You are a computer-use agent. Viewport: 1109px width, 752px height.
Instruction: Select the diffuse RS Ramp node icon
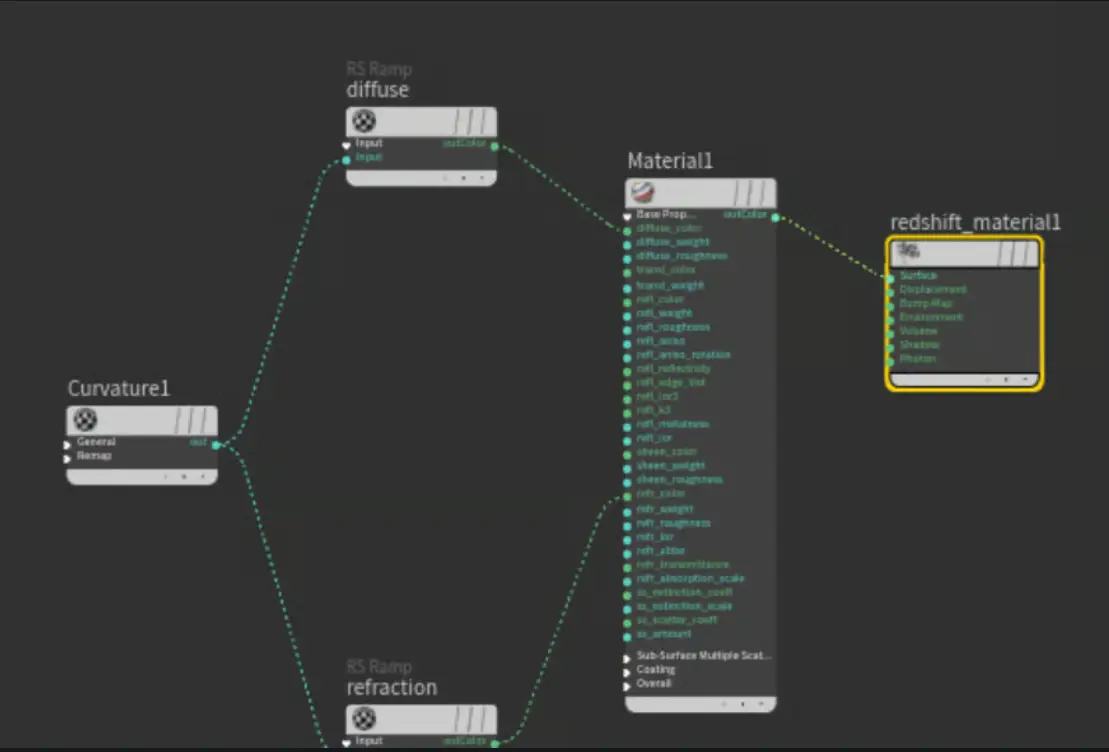(365, 122)
